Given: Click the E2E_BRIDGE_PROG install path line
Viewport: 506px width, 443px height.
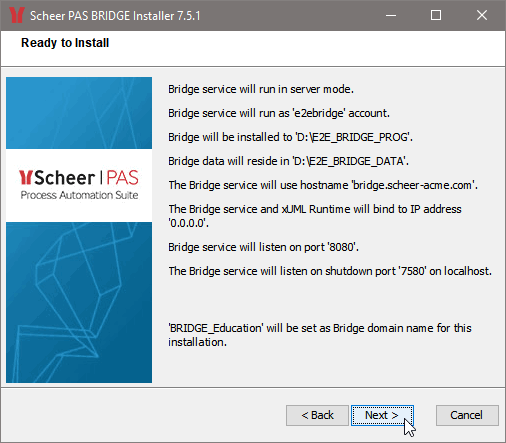Looking at the screenshot, I should pyautogui.click(x=290, y=137).
